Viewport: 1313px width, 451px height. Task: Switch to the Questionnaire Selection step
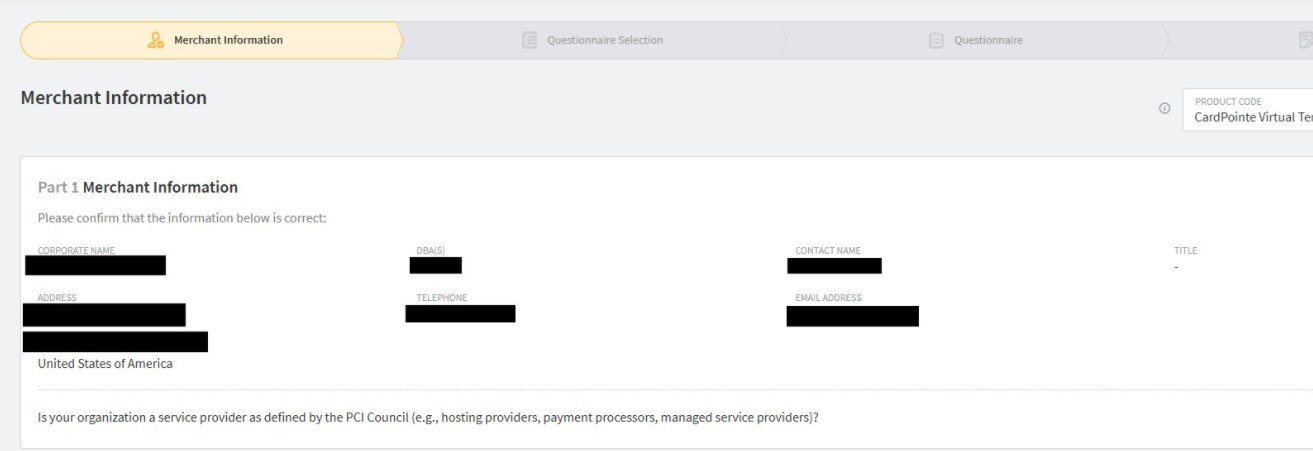pyautogui.click(x=604, y=41)
